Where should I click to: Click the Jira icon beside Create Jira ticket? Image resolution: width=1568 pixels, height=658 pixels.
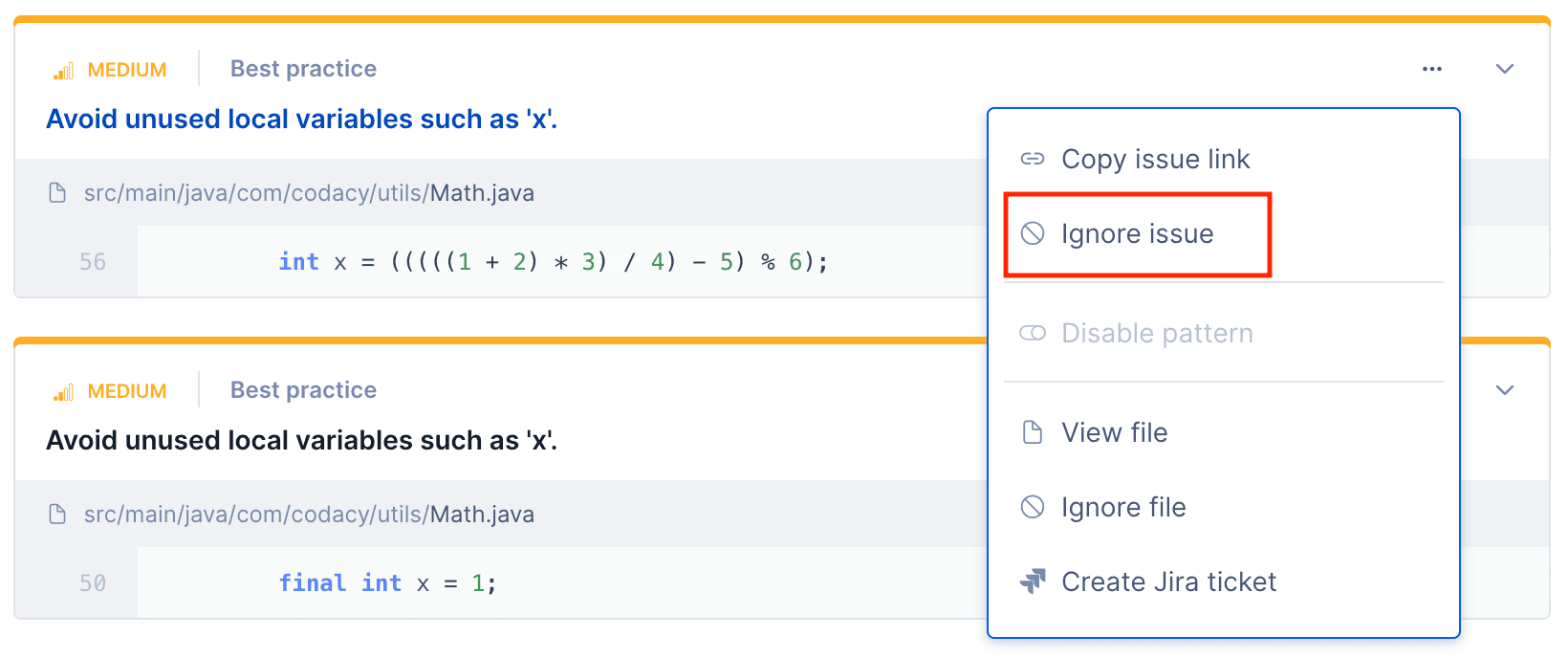[x=1033, y=581]
